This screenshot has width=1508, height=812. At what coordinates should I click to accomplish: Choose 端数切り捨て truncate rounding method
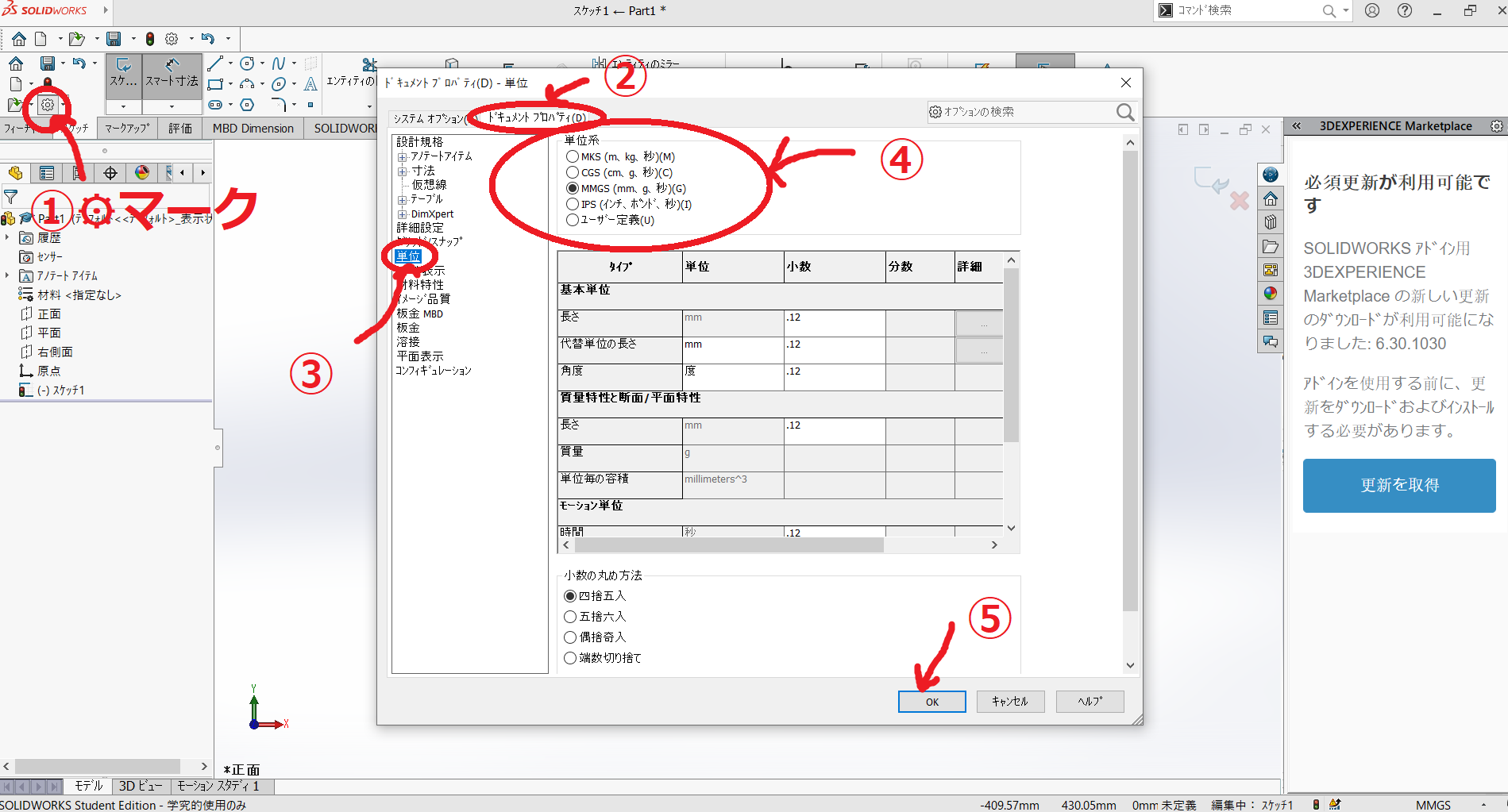(570, 658)
